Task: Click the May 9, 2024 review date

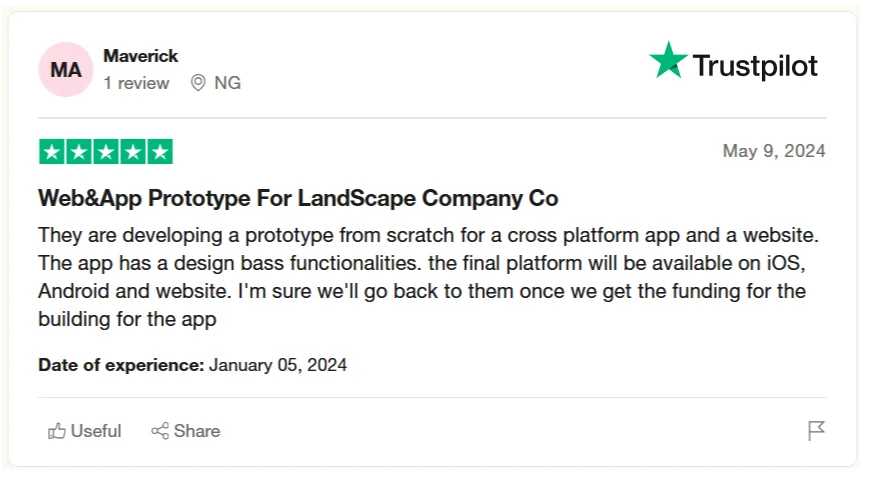Action: tap(774, 151)
